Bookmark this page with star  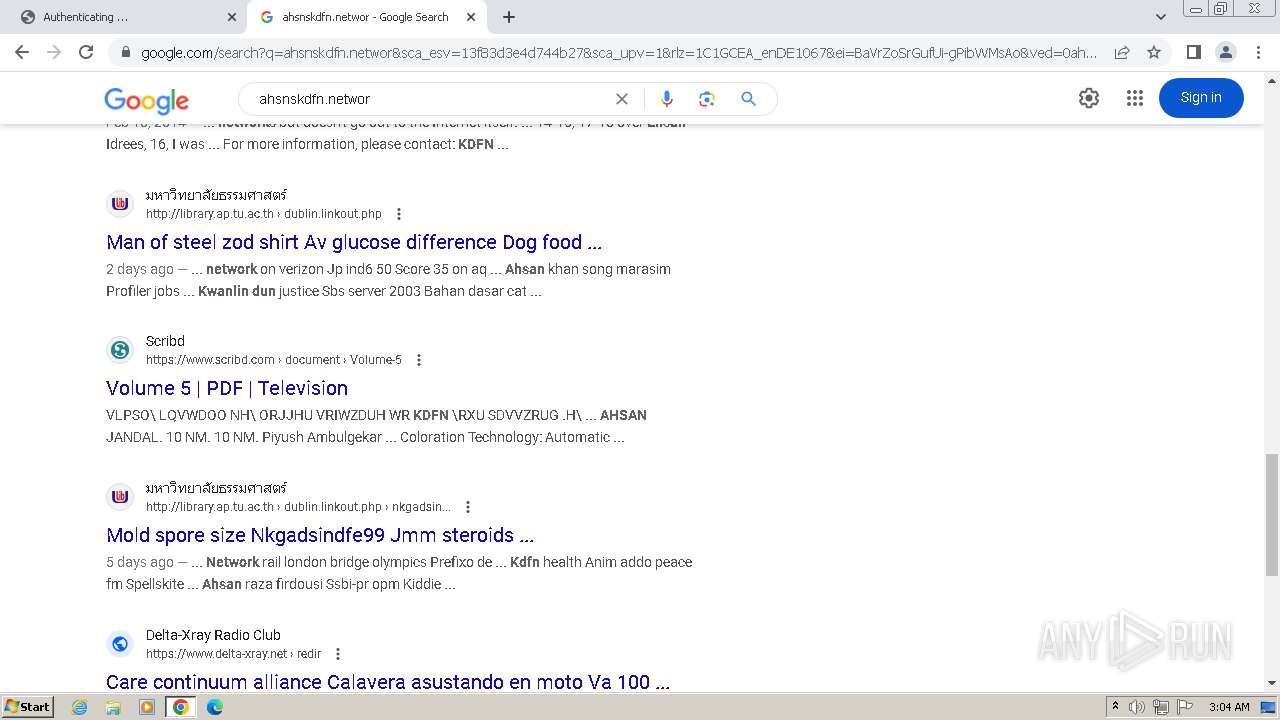(x=1154, y=53)
